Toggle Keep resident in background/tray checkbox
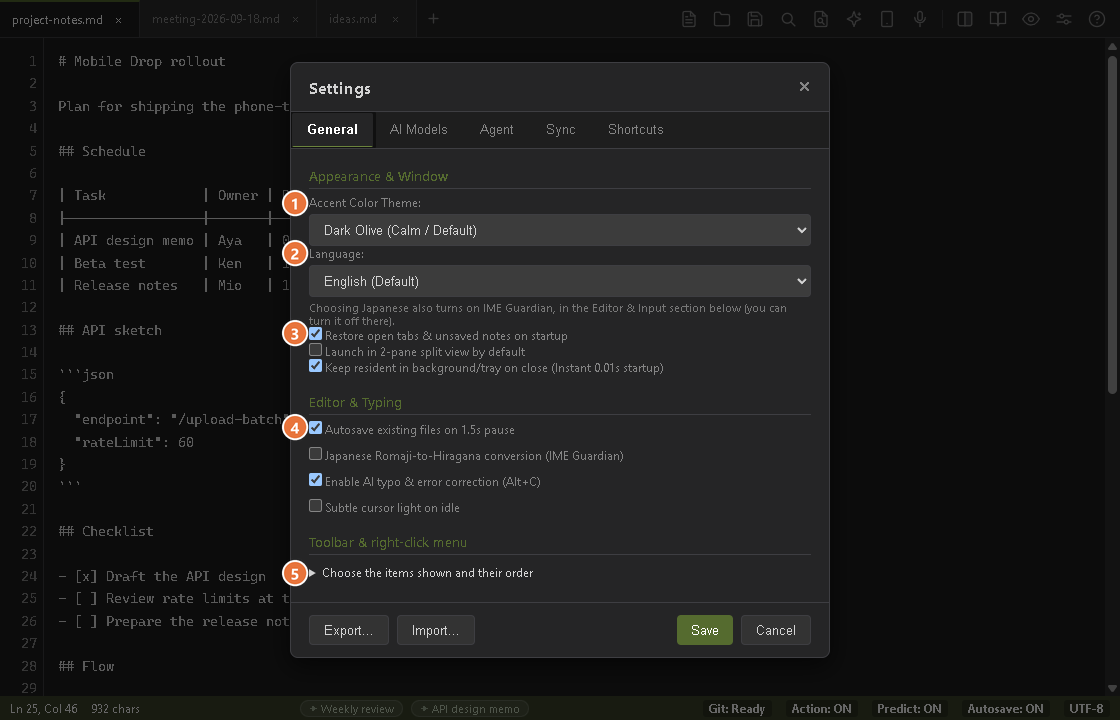 pos(315,366)
